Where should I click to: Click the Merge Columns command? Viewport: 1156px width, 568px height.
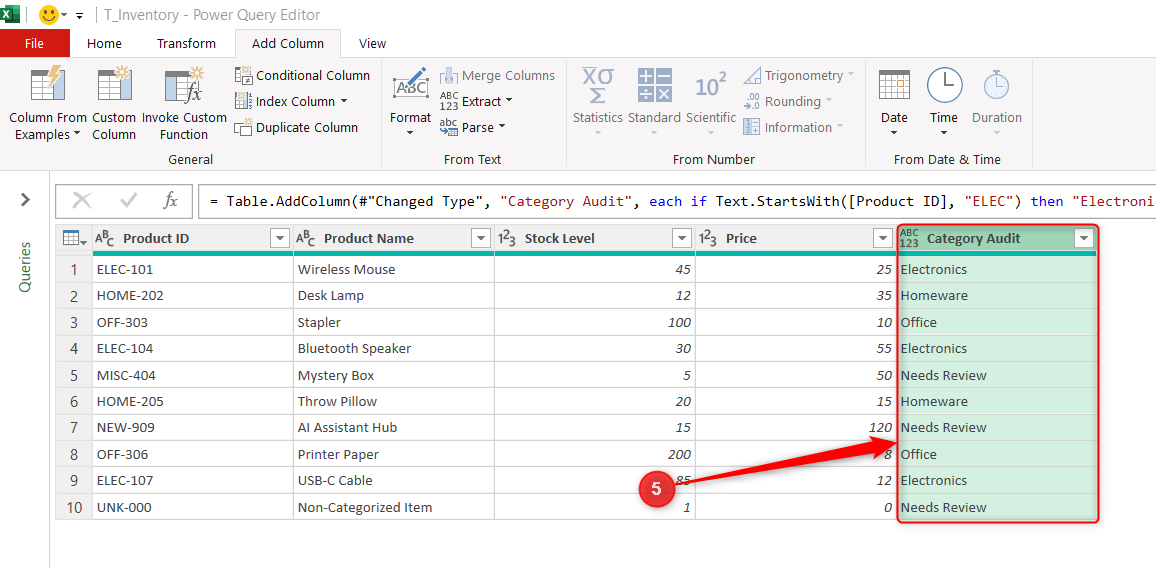(497, 75)
